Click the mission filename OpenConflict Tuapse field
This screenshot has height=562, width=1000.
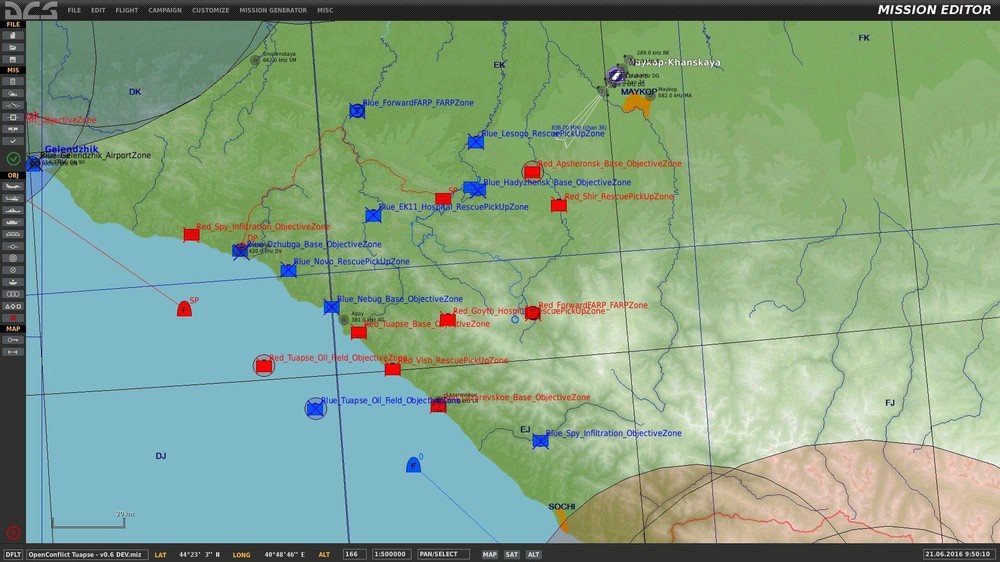[87, 554]
